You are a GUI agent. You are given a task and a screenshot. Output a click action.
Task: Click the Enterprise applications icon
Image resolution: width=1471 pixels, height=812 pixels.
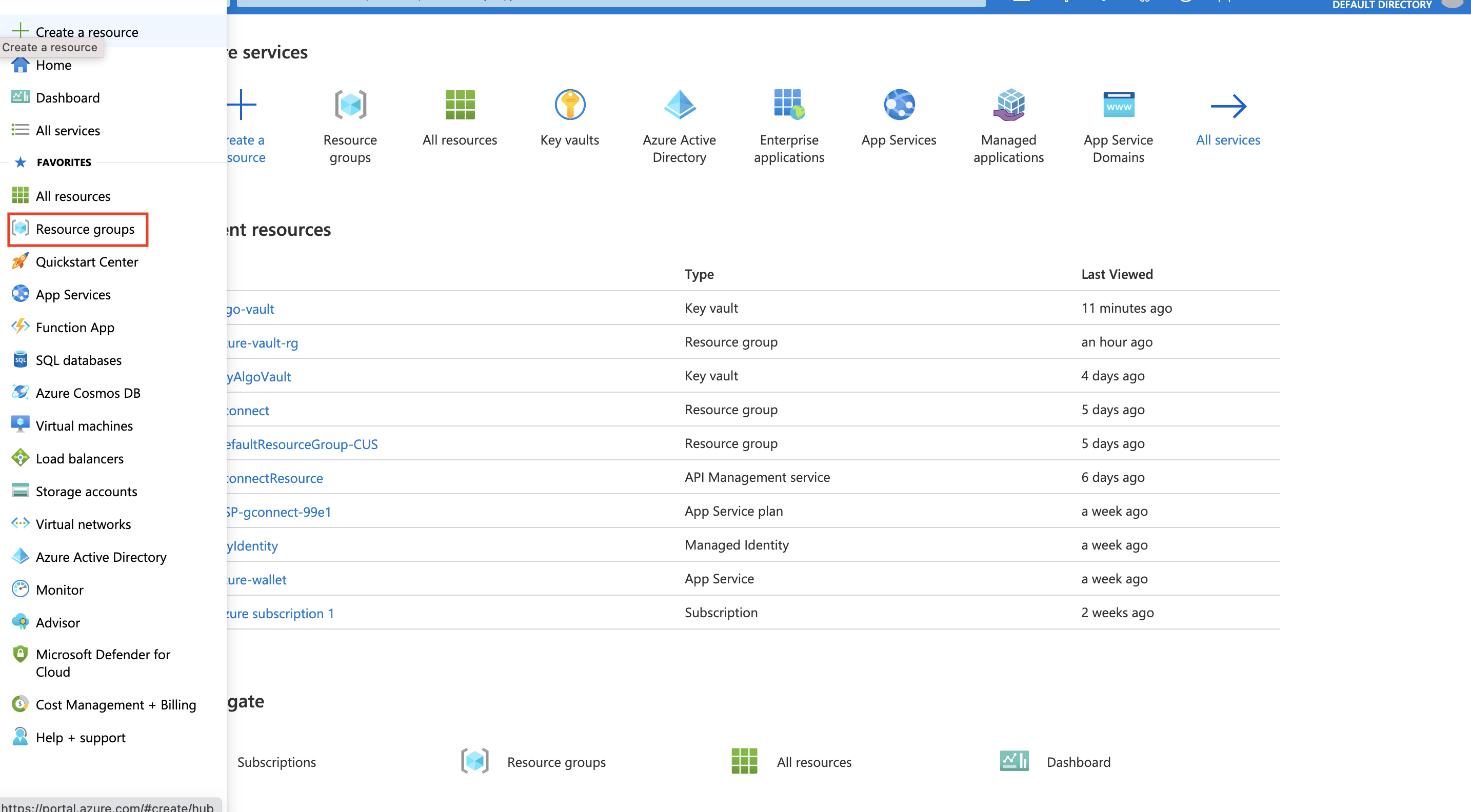(789, 105)
